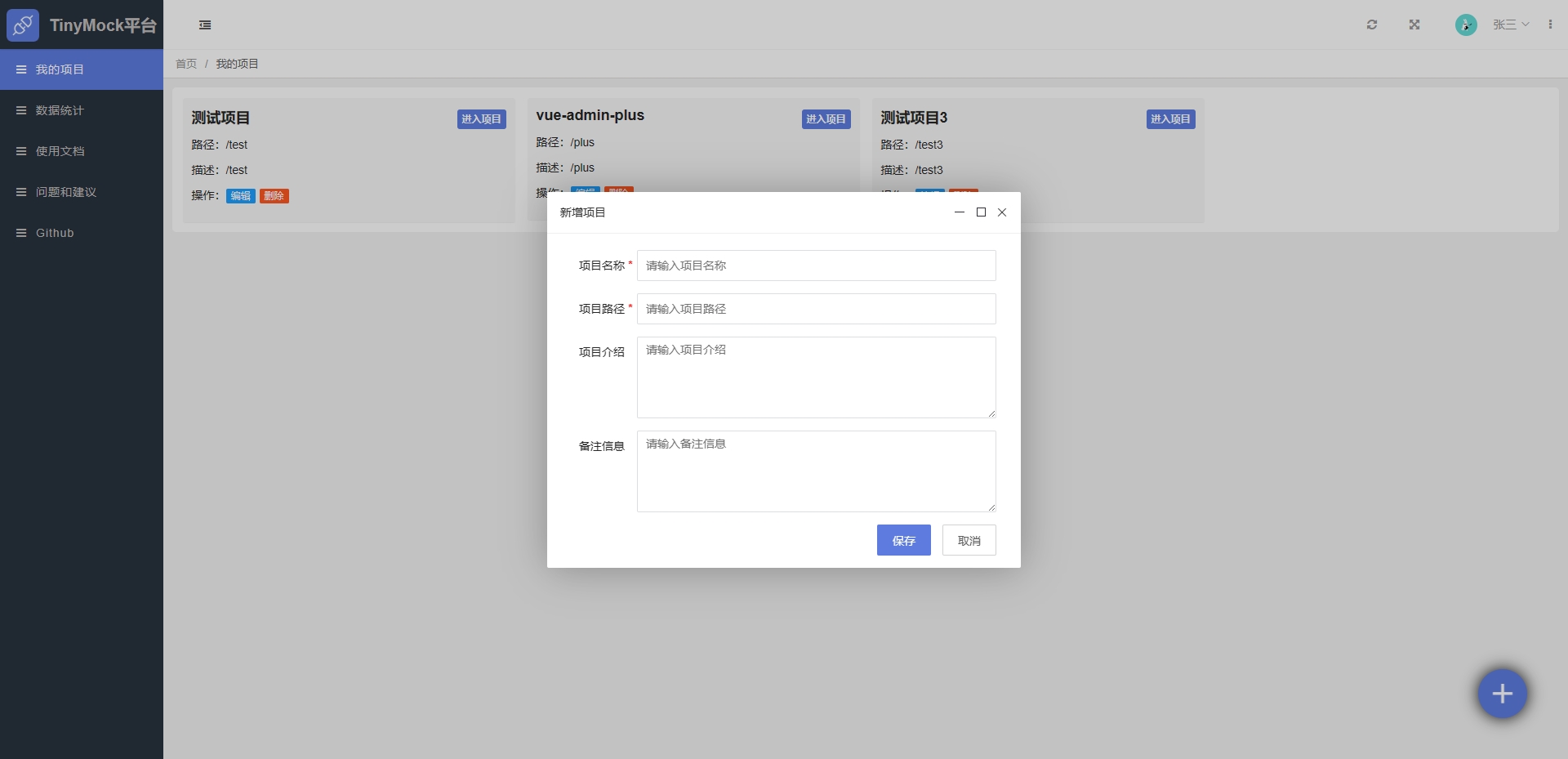
Task: Click the TinyMock平台 title text
Action: 103,25
